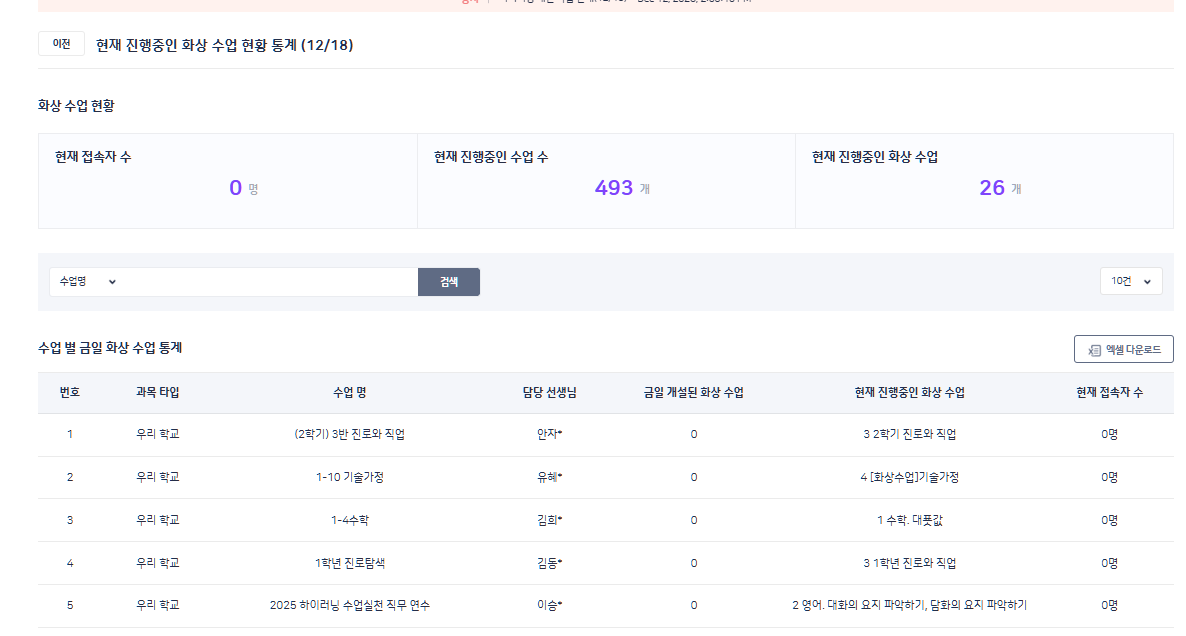Click teacher name 안자* in first row

549,435
